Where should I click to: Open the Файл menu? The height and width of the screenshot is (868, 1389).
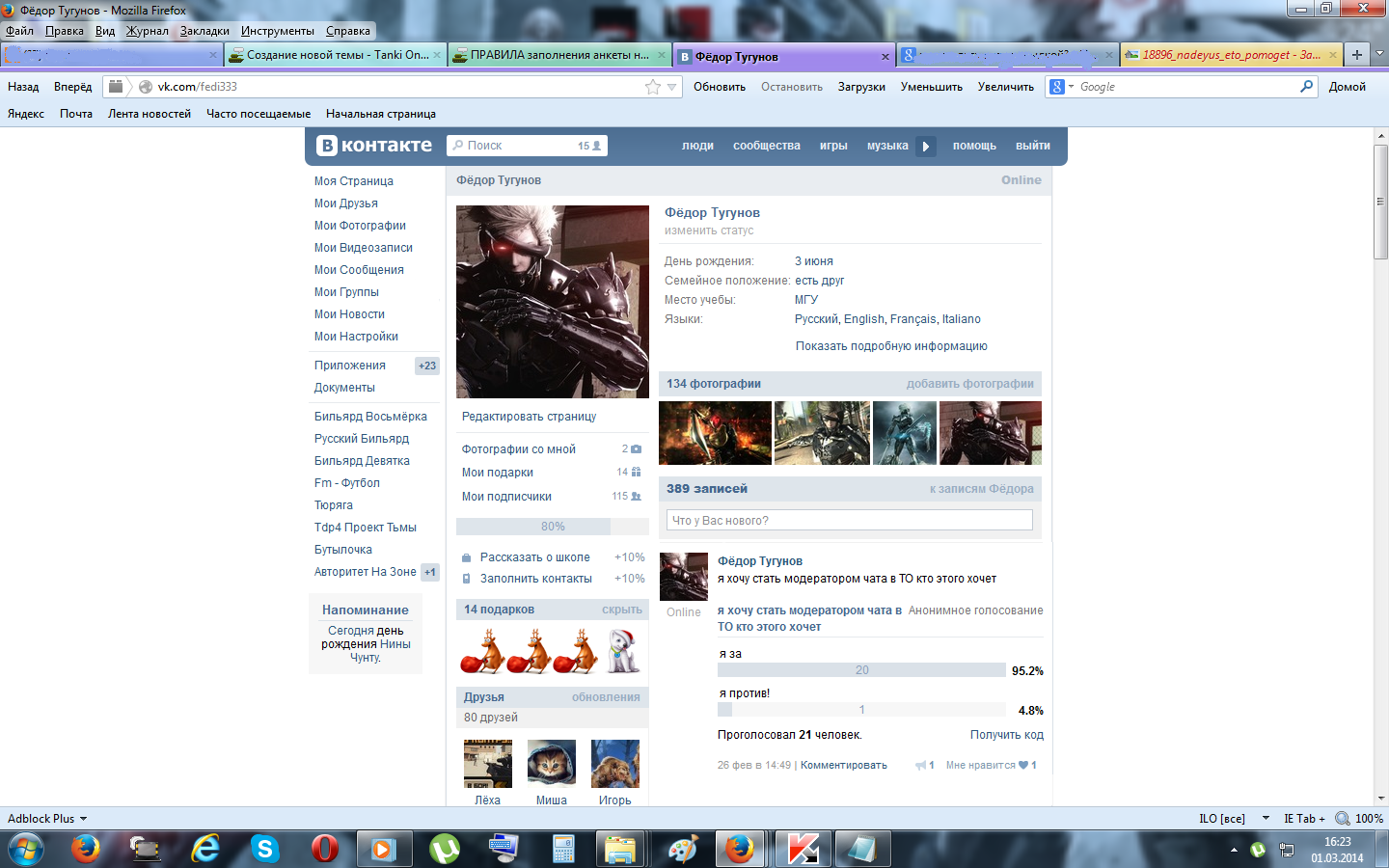(x=19, y=31)
